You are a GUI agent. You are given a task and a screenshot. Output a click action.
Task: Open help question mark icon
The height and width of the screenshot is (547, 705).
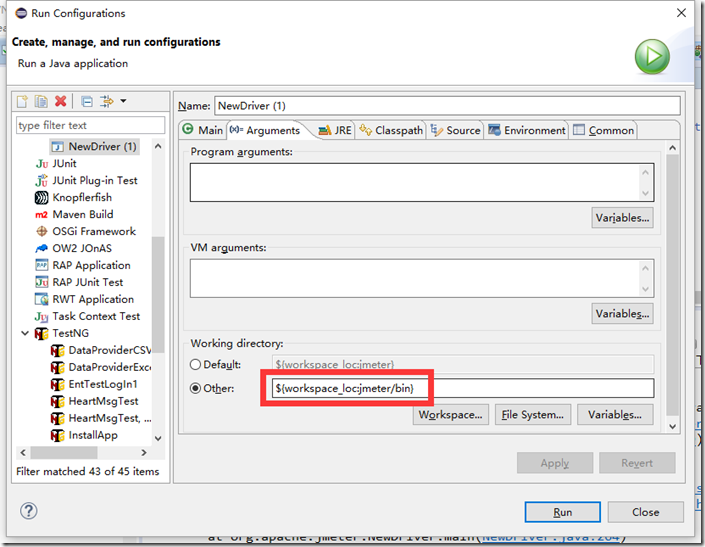click(29, 511)
